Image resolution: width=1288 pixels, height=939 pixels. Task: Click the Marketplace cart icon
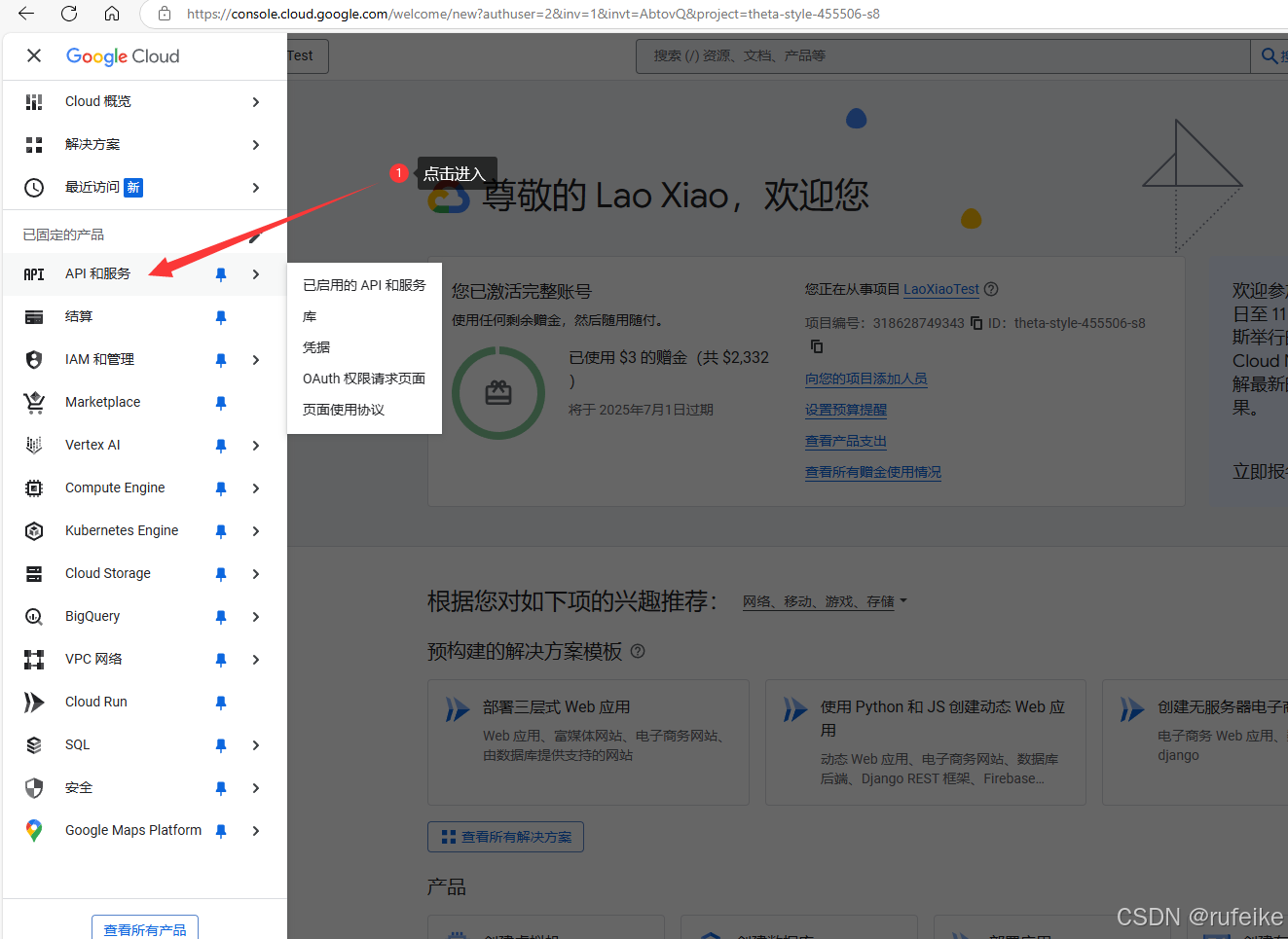34,402
